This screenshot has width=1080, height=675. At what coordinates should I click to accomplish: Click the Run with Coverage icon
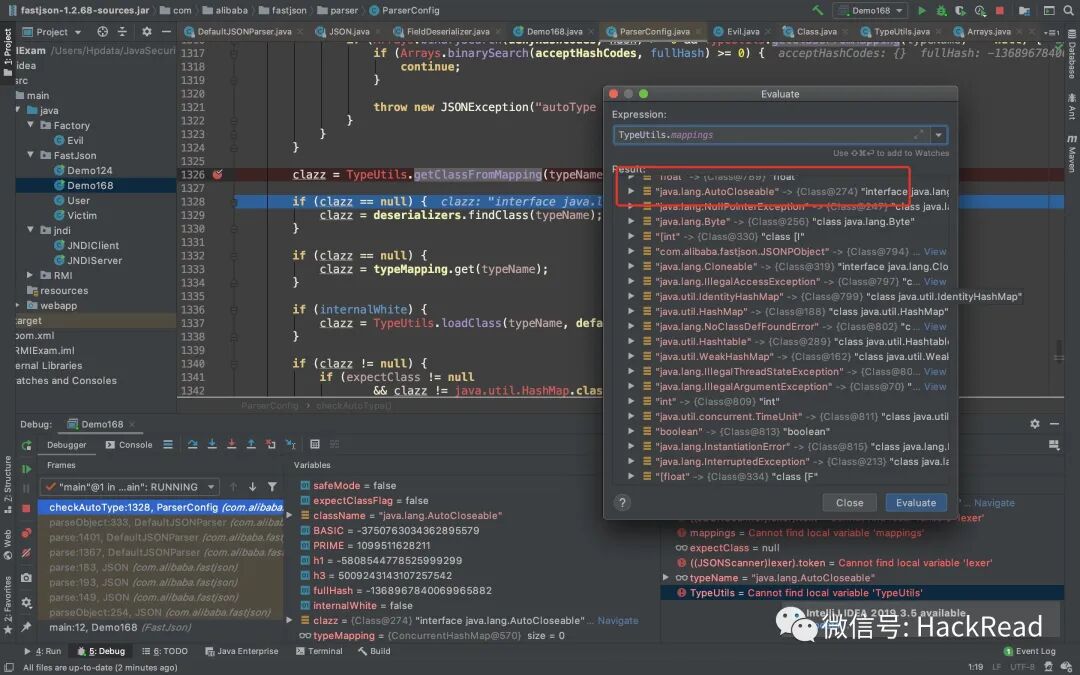960,10
